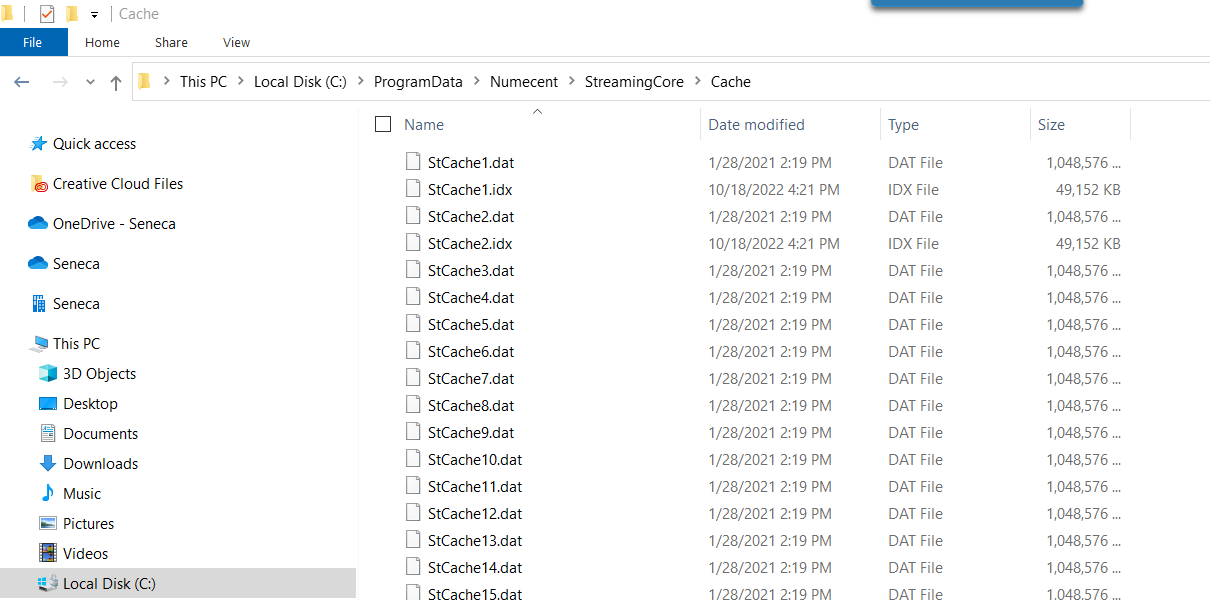Switch to the View ribbon tab
Viewport: 1210px width, 600px height.
pos(236,43)
